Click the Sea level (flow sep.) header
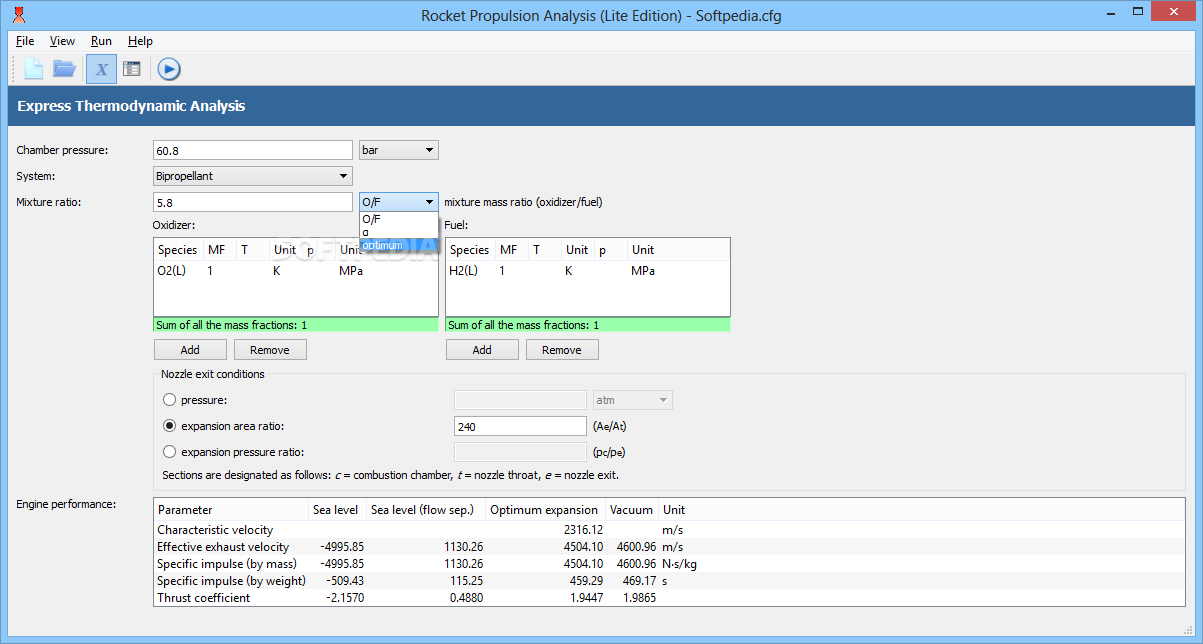Screen dimensions: 1203x644 click(x=425, y=510)
